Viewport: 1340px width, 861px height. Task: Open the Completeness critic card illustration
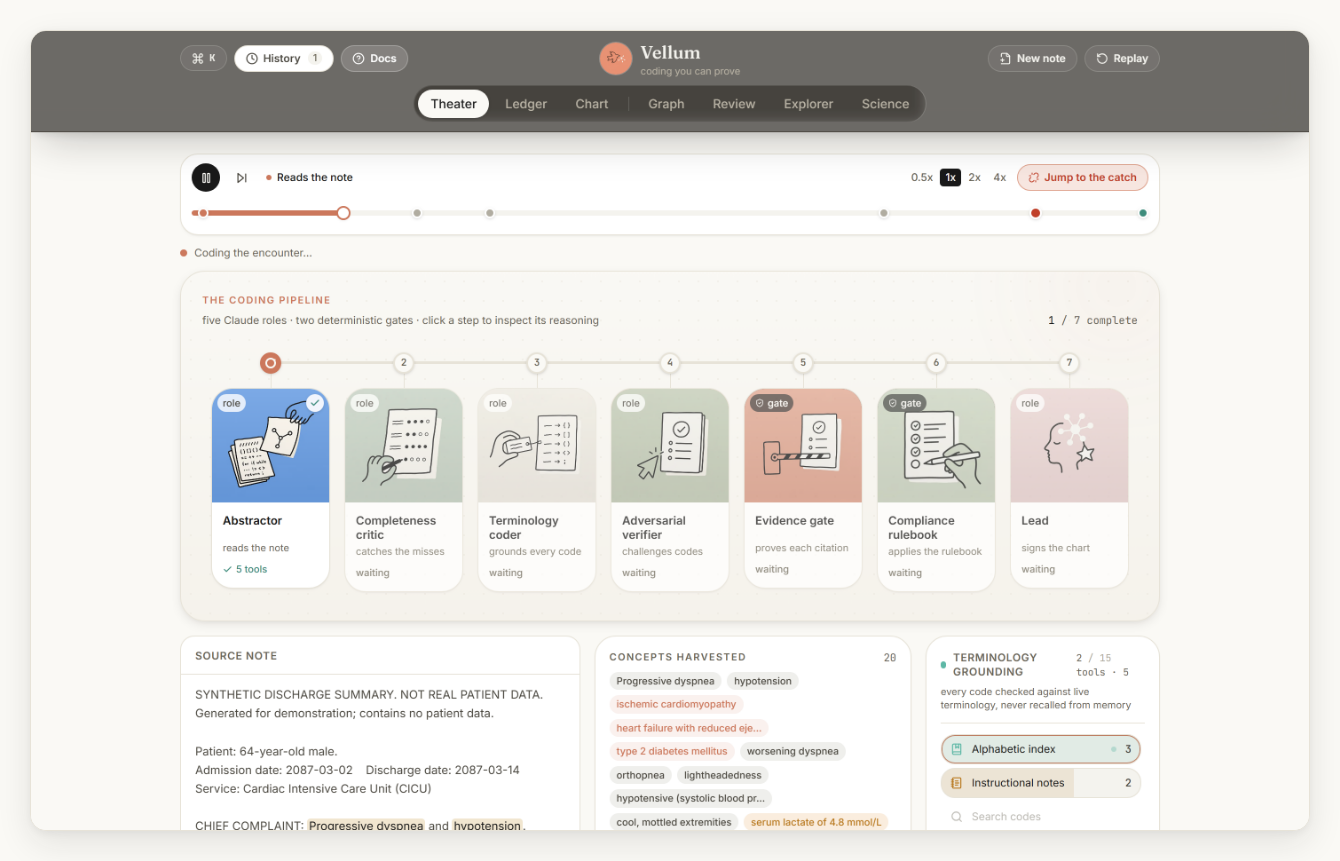click(x=403, y=446)
